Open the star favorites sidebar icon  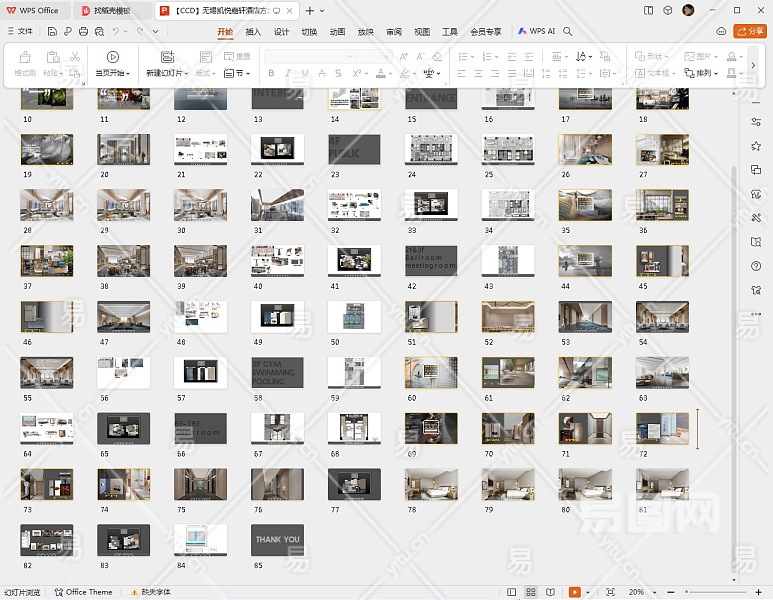(756, 146)
